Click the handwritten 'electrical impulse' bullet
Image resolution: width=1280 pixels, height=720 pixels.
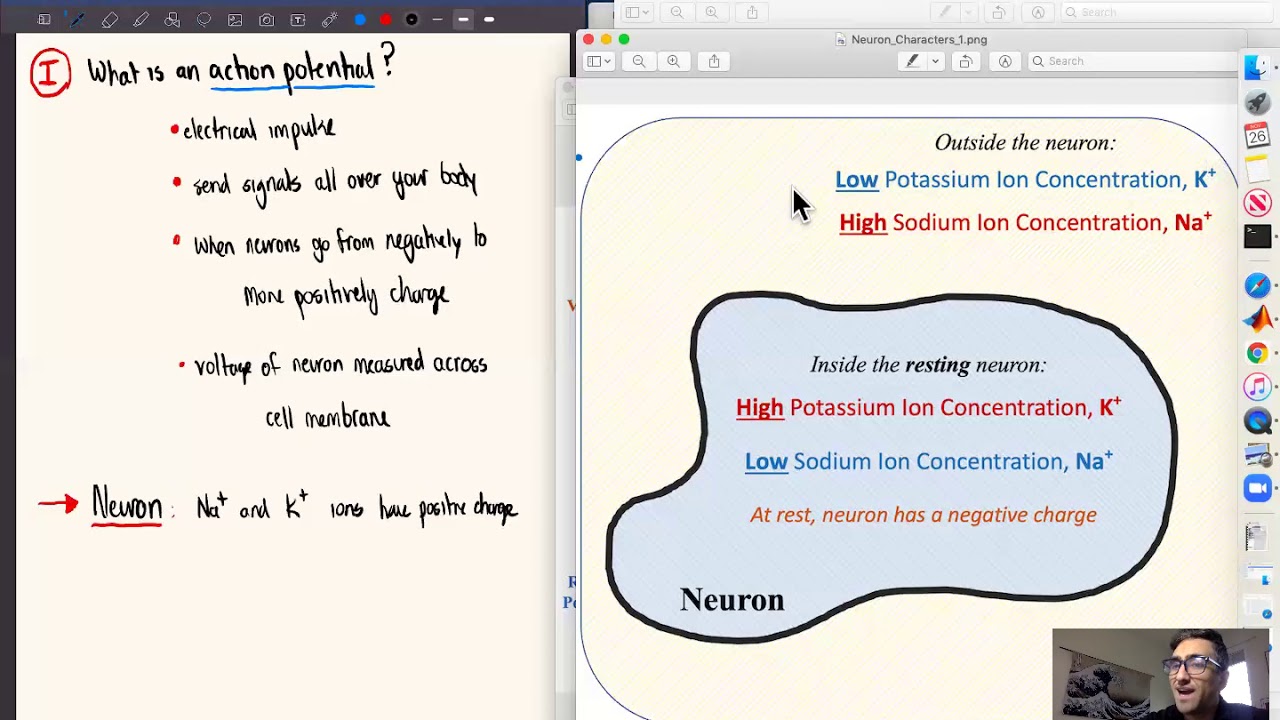259,131
